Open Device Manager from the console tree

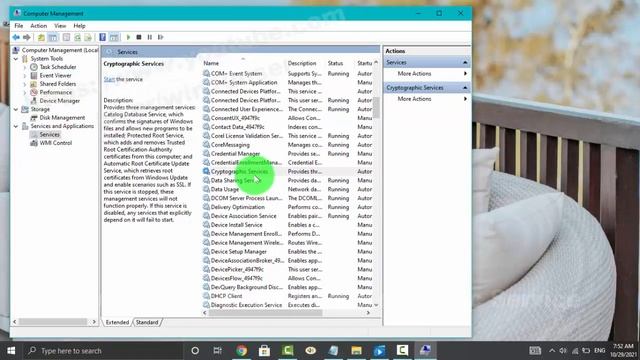[x=60, y=101]
